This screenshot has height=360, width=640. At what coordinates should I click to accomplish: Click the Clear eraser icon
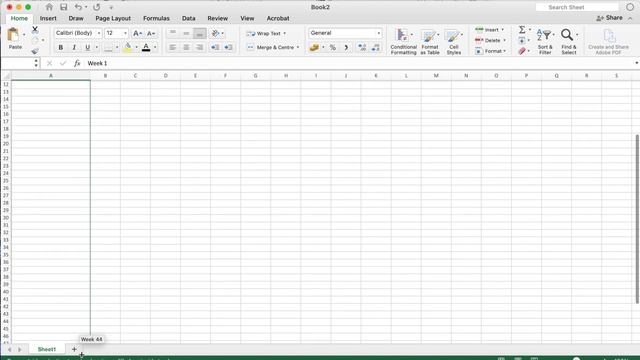point(522,51)
